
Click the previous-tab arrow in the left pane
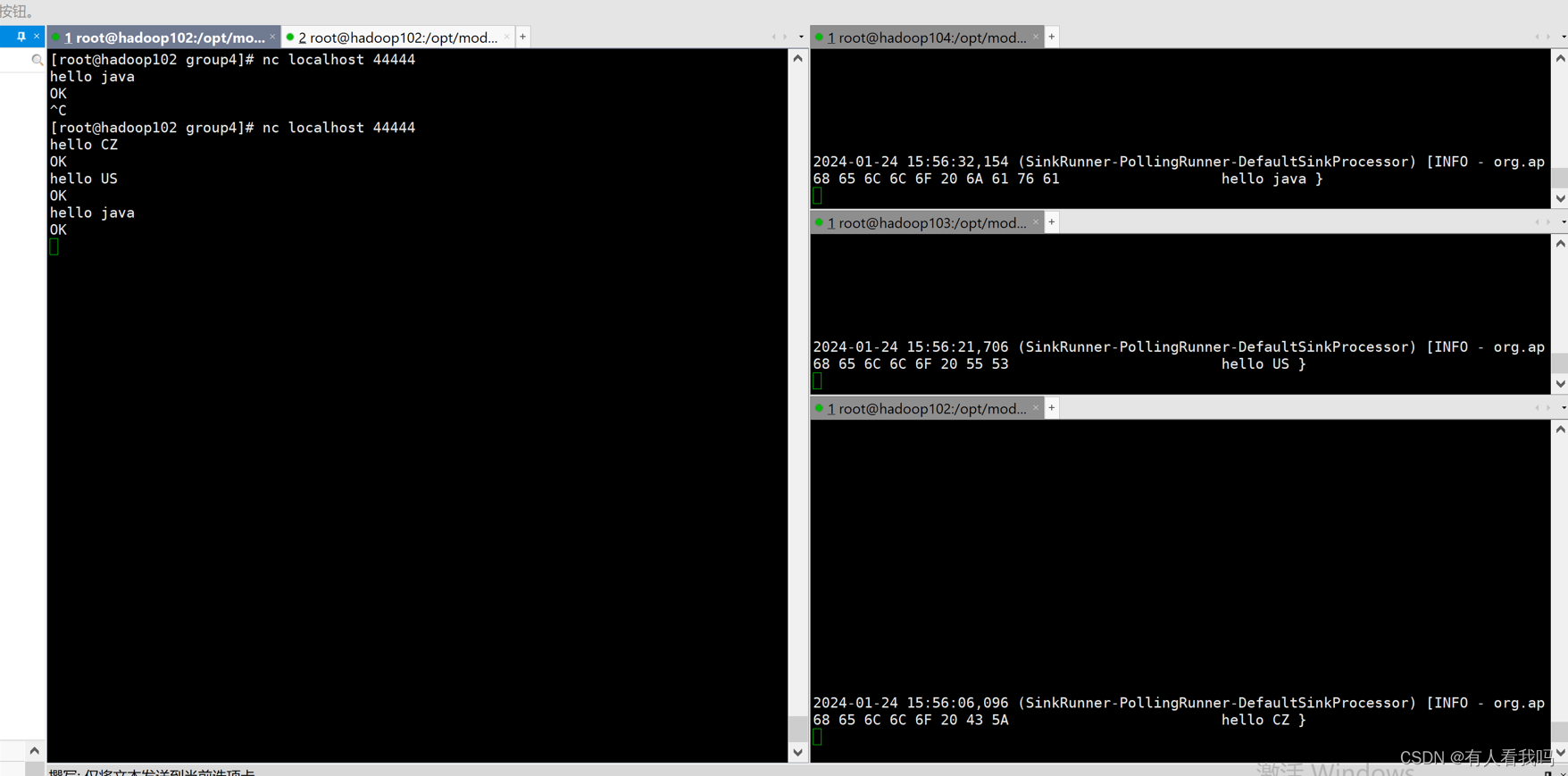773,37
